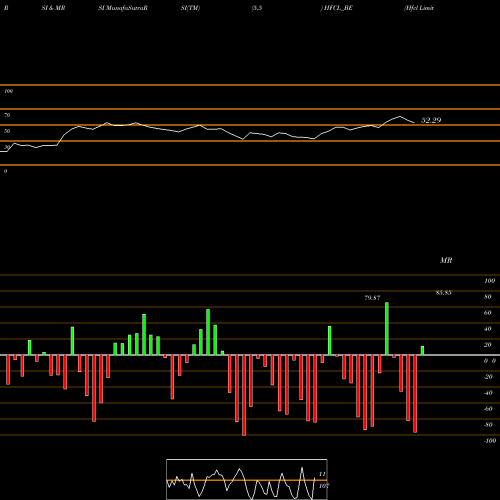Click the current RSI value 52.29

click(x=431, y=120)
